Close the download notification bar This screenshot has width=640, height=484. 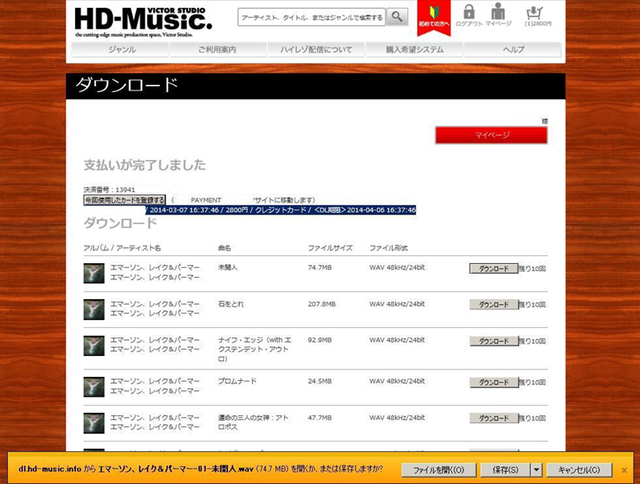click(x=624, y=470)
